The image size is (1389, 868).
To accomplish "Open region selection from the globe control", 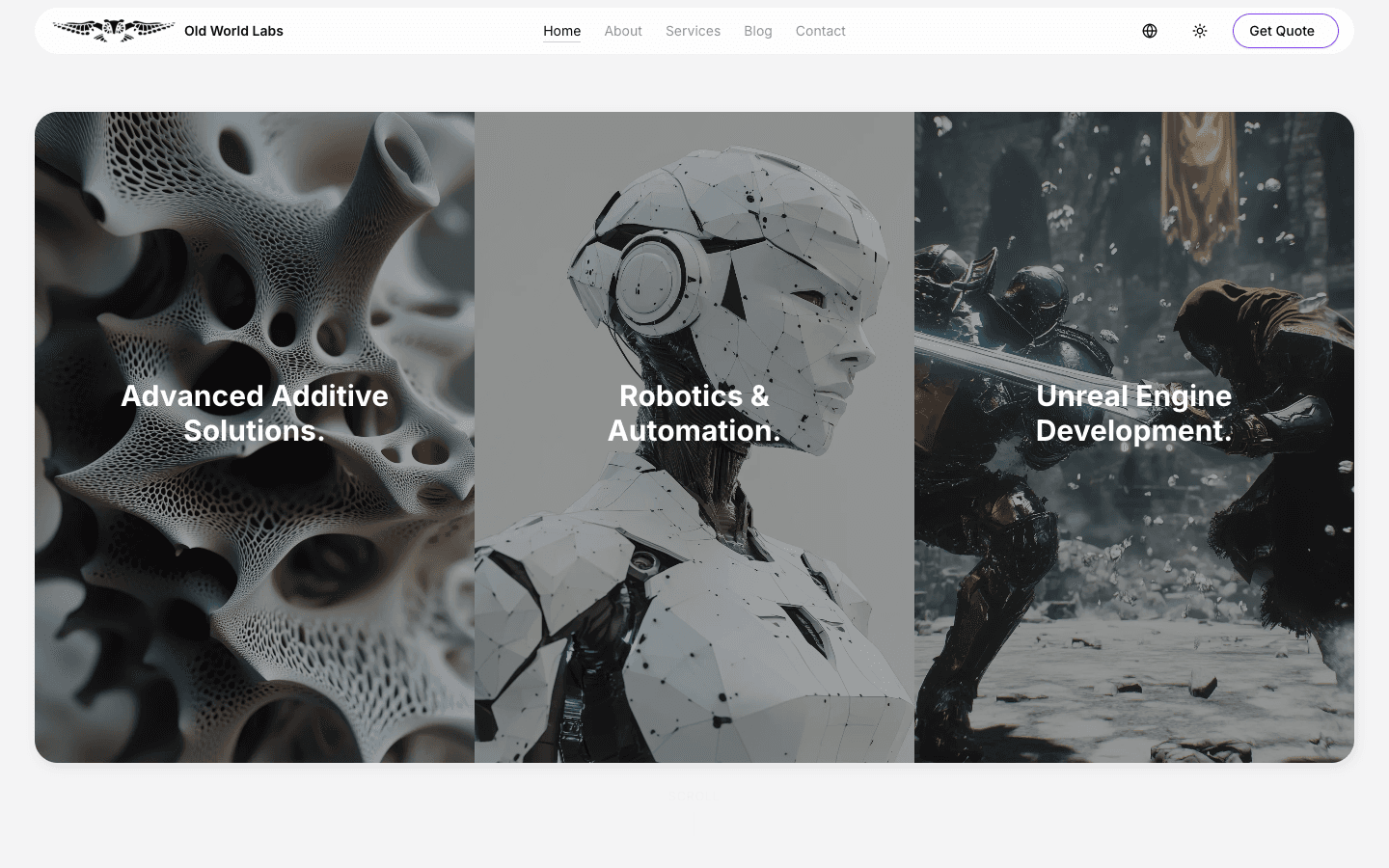I will [1150, 30].
